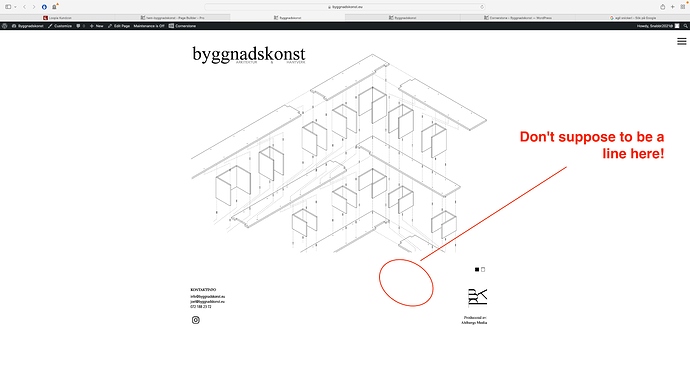This screenshot has height=388, width=690.
Task: Toggle Maintenance is Off setting
Action: pyautogui.click(x=149, y=26)
